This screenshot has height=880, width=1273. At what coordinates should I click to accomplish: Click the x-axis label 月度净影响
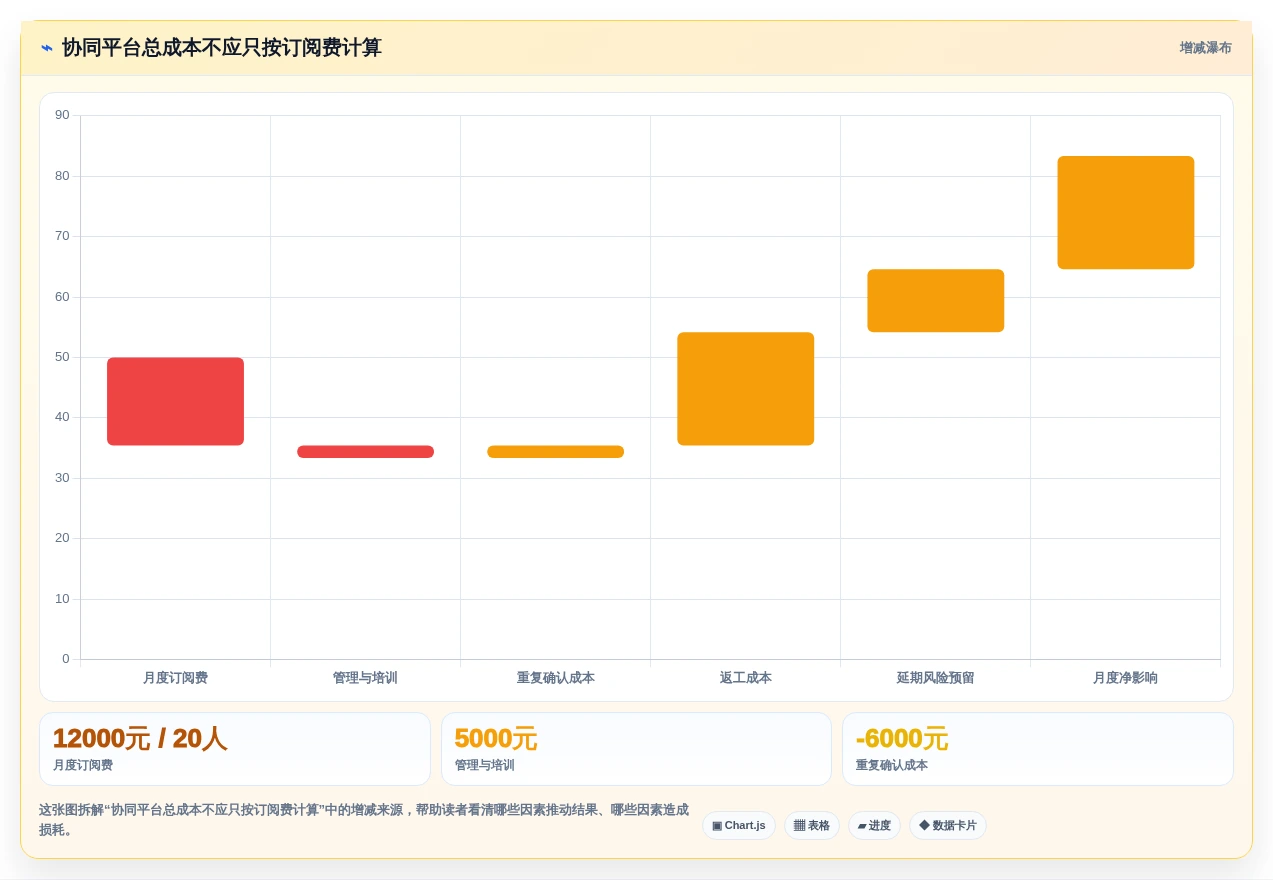click(1125, 678)
